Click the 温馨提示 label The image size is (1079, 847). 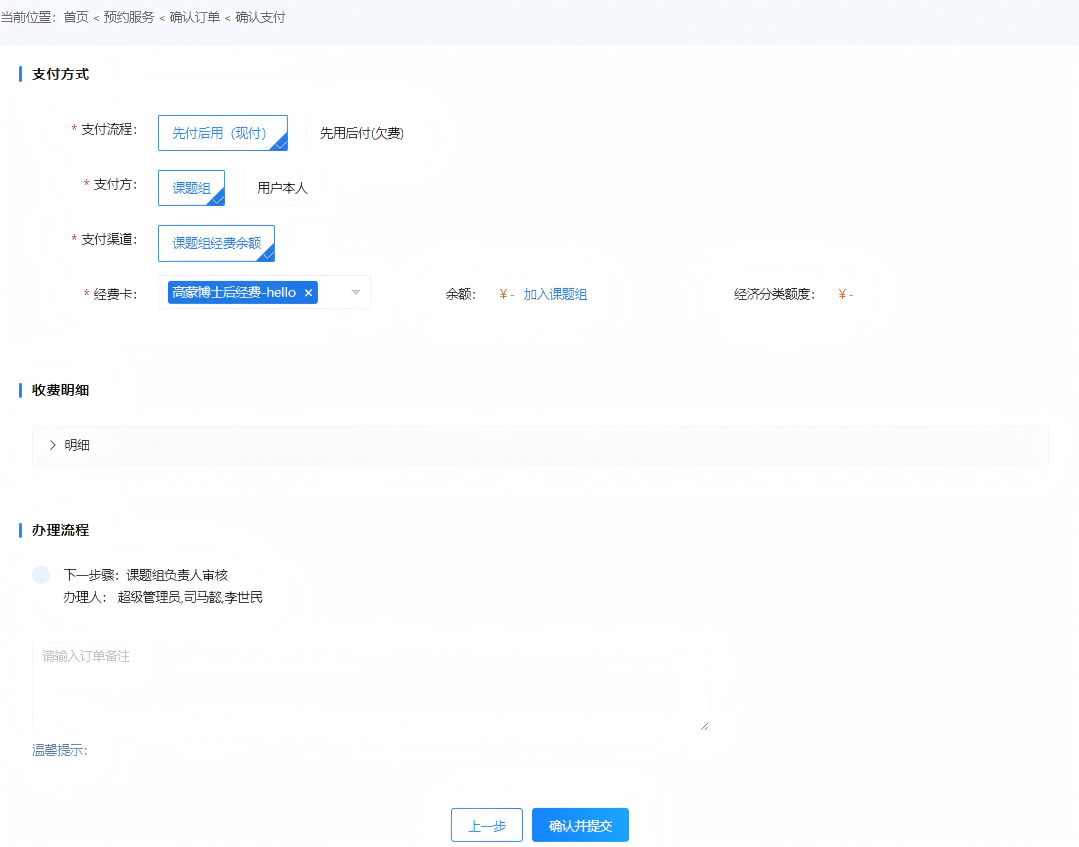pyautogui.click(x=59, y=750)
